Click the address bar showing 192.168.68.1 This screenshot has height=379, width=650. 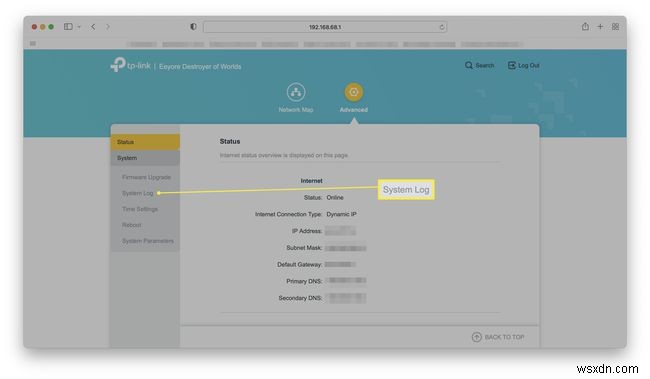coord(325,27)
